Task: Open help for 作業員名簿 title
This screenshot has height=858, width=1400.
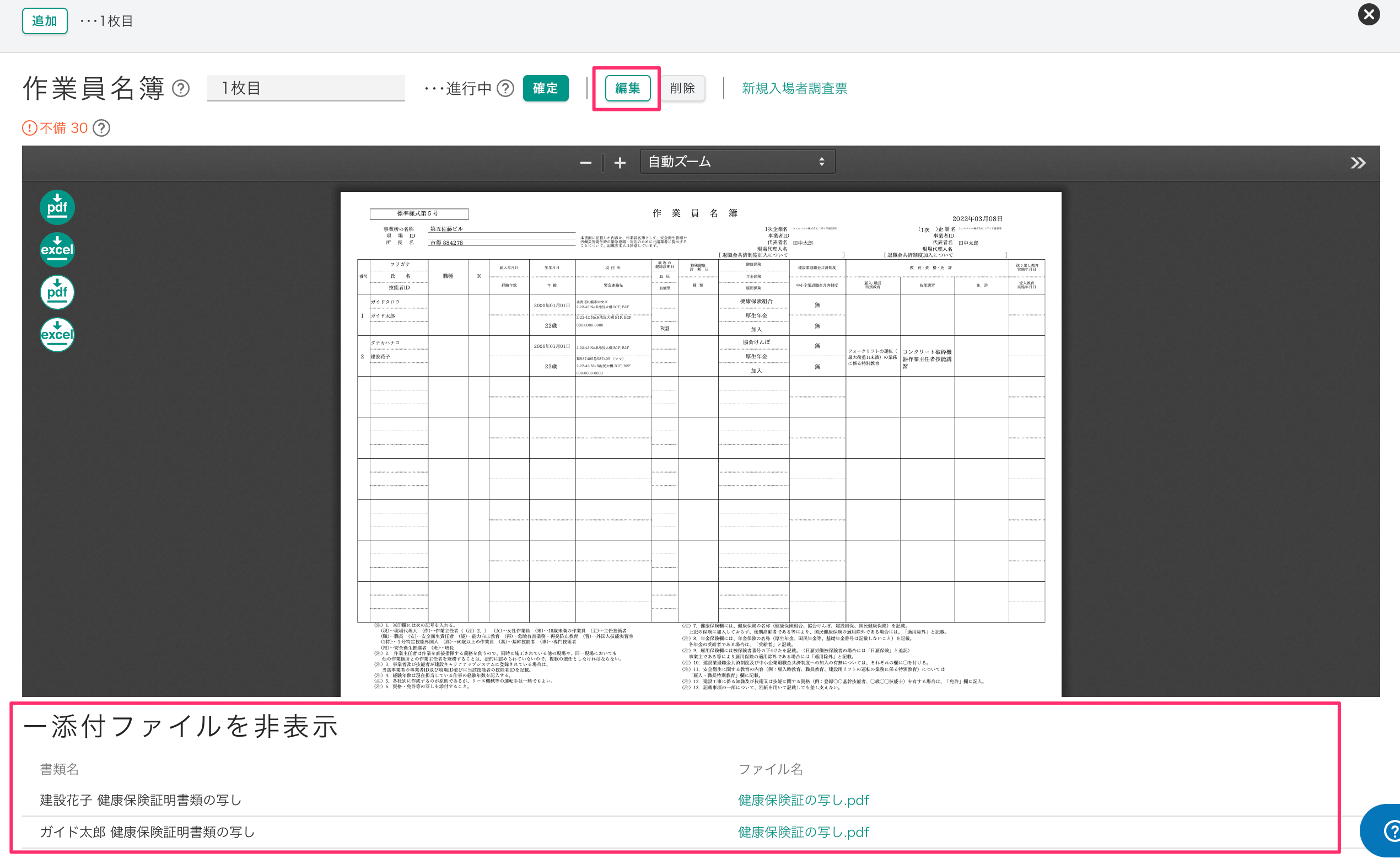Action: point(181,88)
